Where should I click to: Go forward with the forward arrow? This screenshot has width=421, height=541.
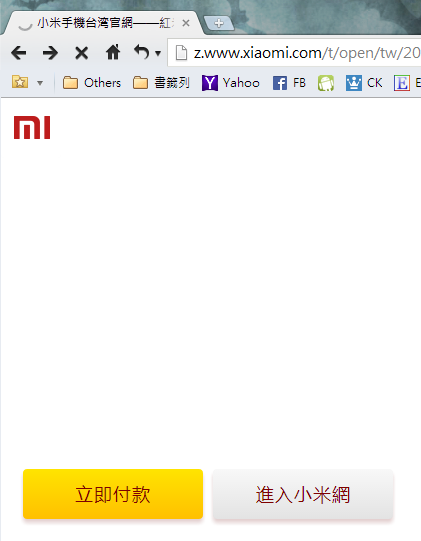[50, 53]
